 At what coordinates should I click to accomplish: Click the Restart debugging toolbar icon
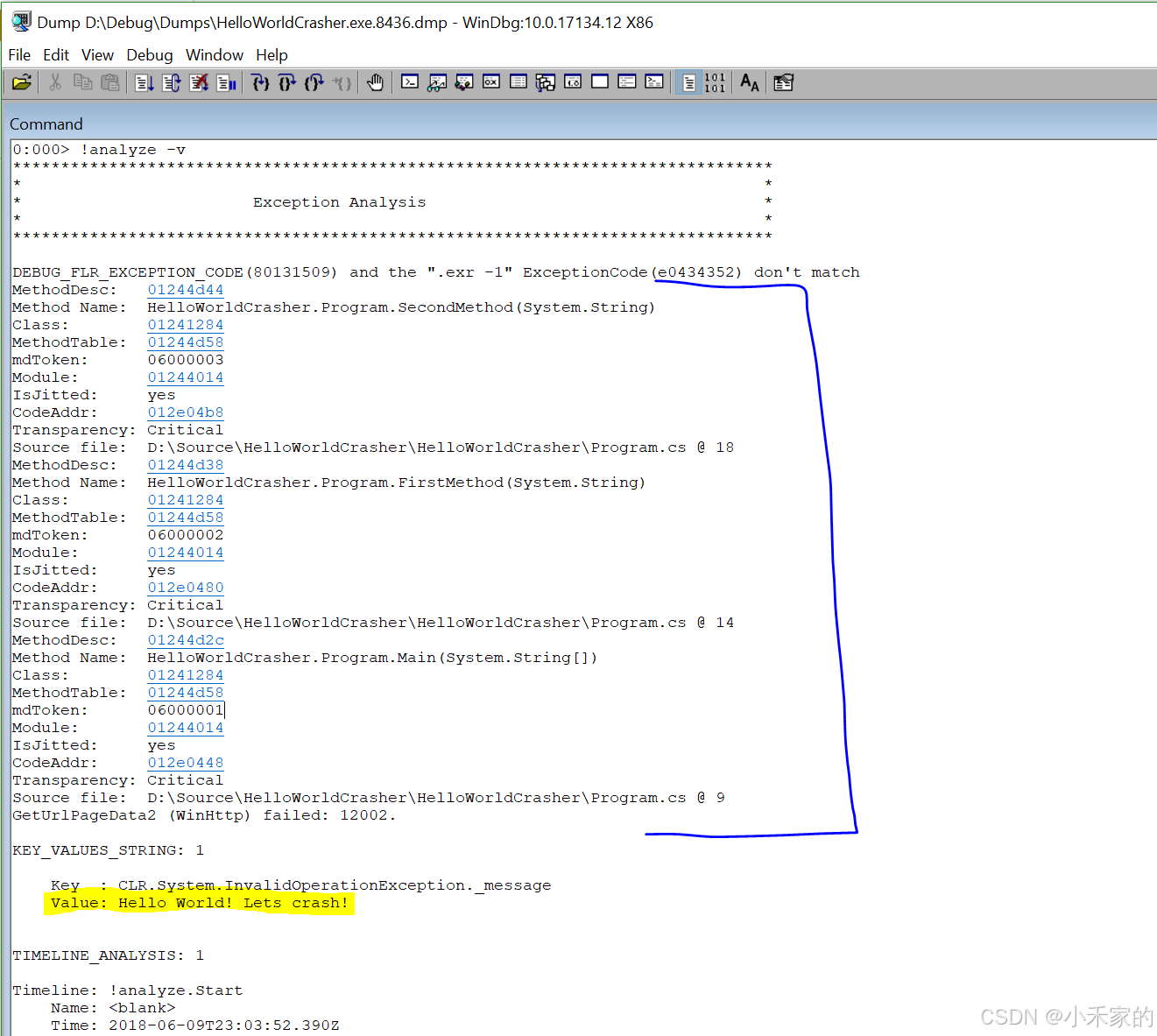172,82
